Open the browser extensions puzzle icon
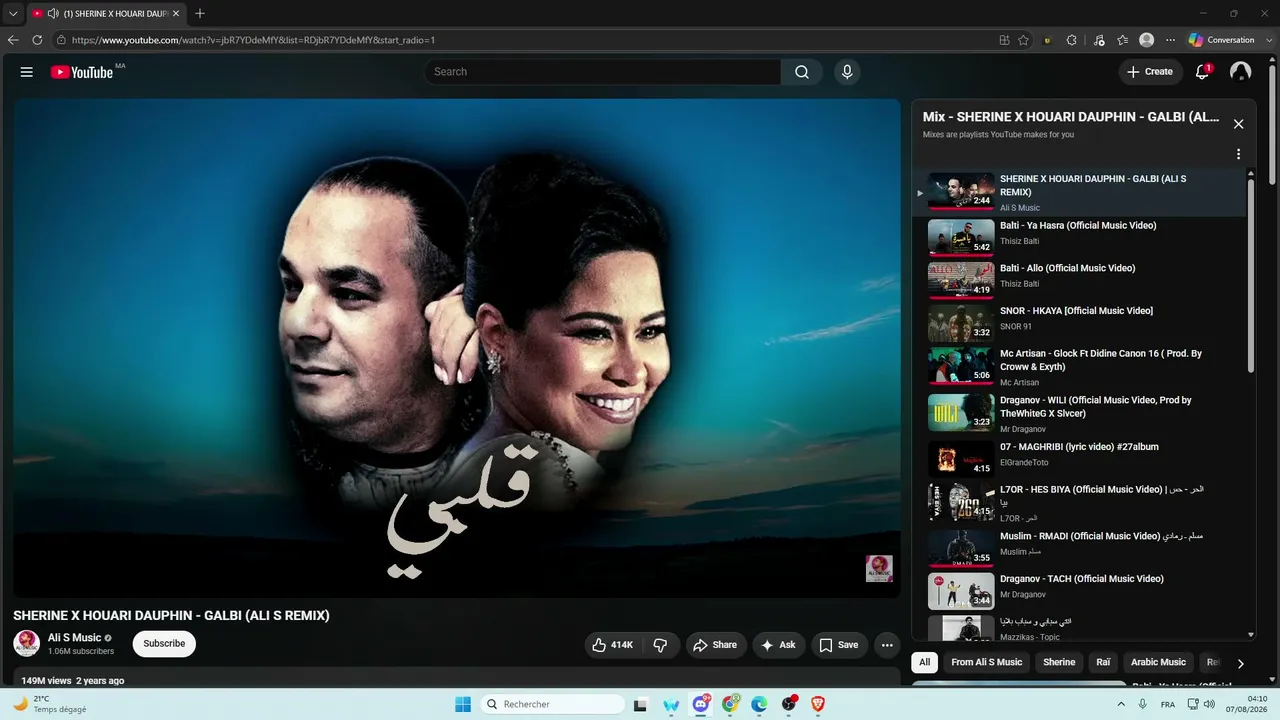 click(1072, 40)
